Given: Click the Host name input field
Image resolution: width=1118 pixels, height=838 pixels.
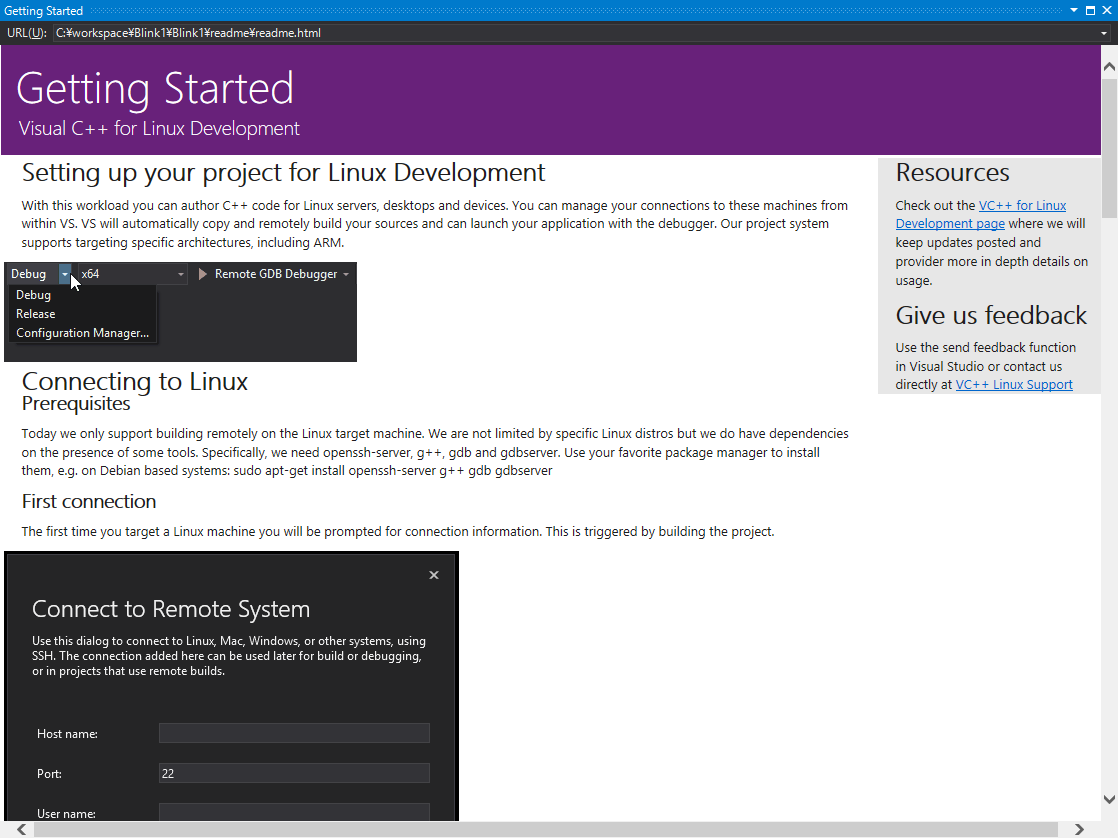Looking at the screenshot, I should coord(294,733).
